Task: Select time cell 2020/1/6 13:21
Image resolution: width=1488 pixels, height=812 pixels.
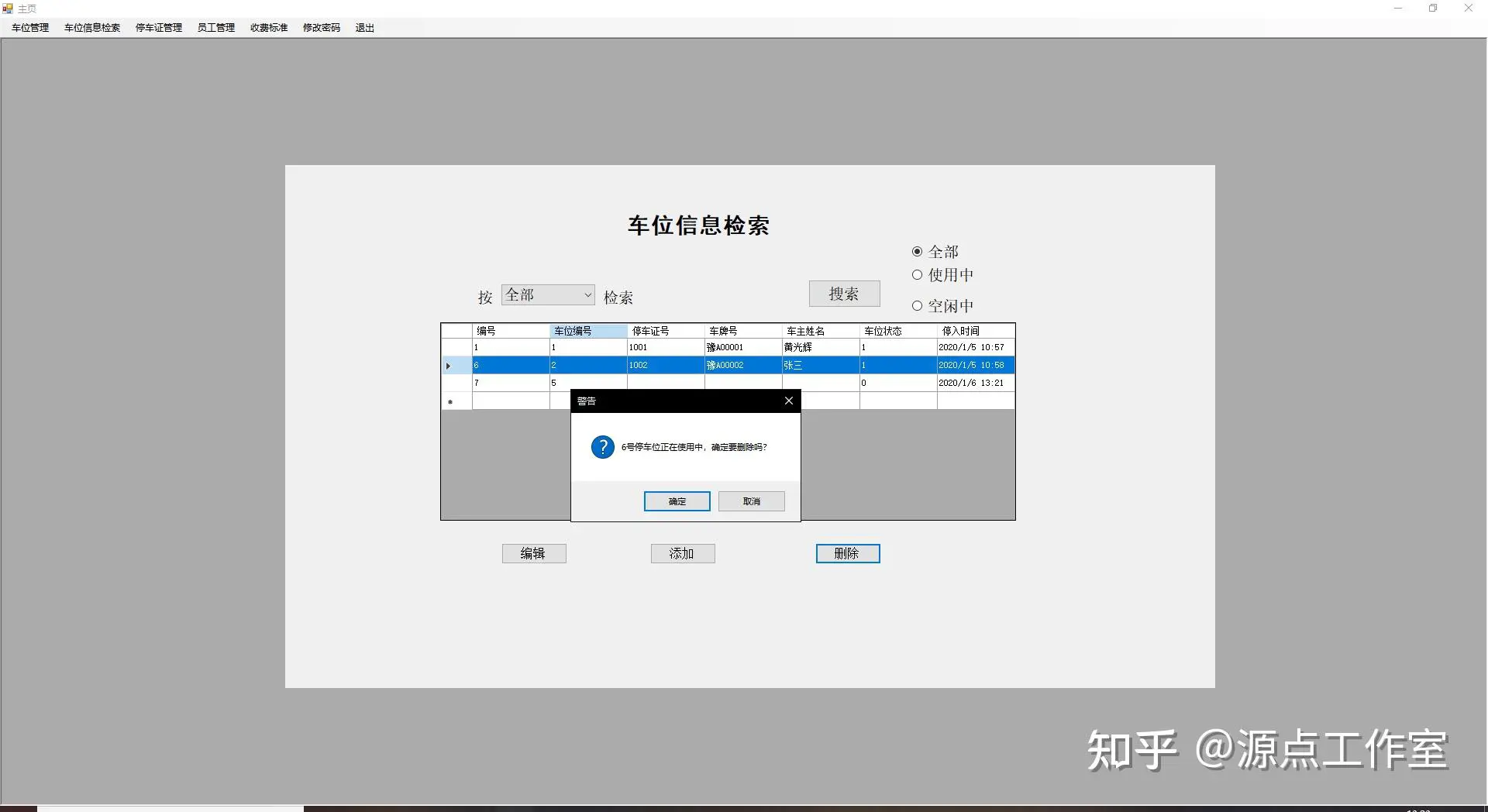Action: coord(976,384)
